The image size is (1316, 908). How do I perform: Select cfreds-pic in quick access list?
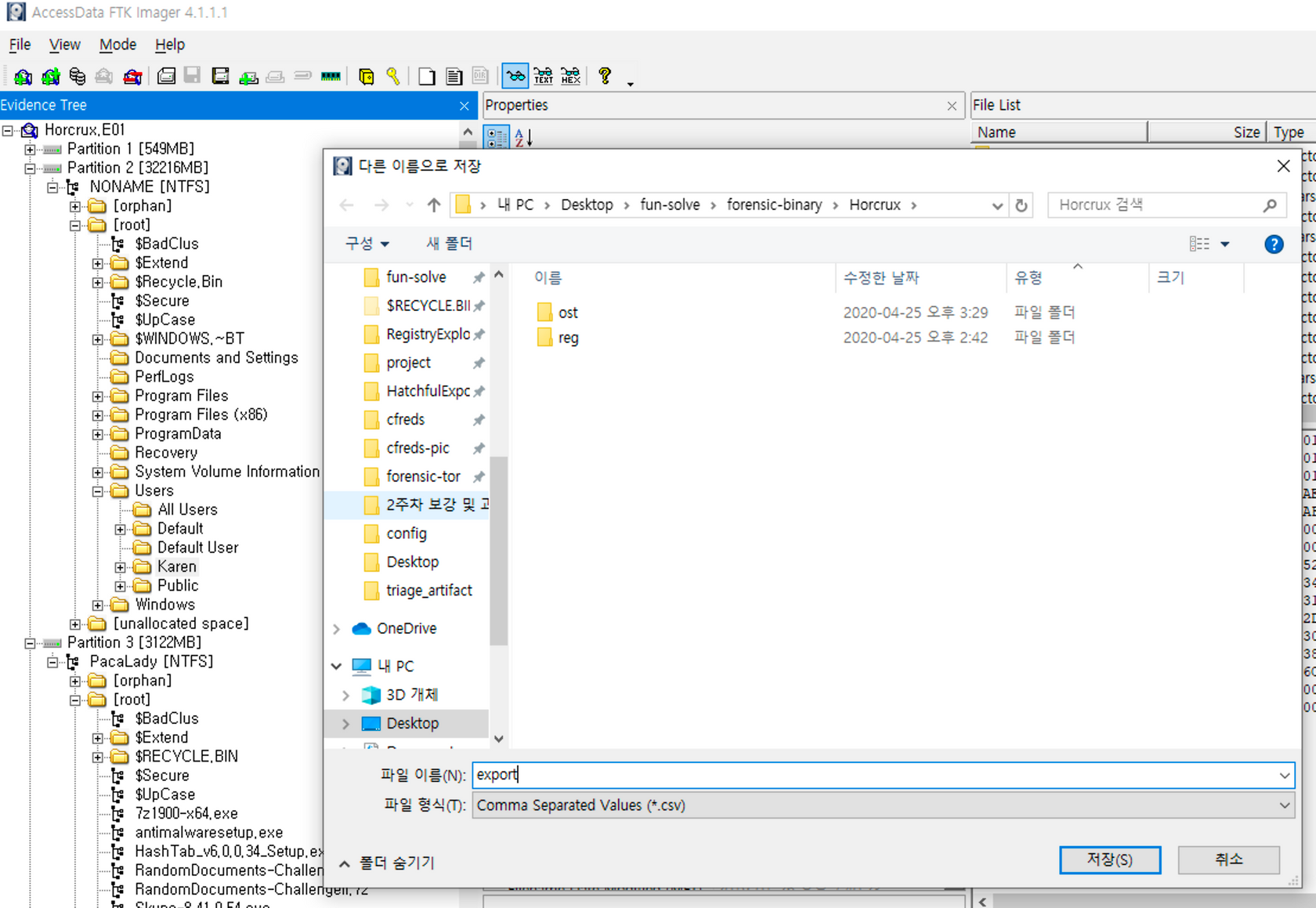click(x=418, y=448)
